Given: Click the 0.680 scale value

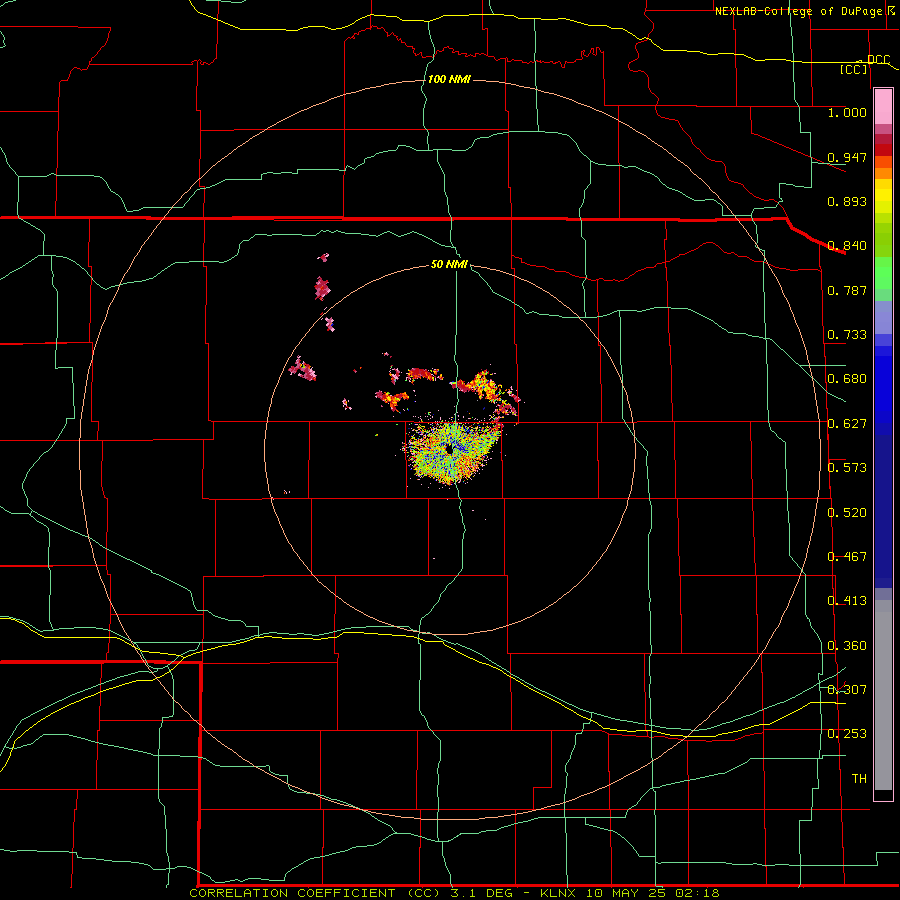Looking at the screenshot, I should pyautogui.click(x=847, y=379).
